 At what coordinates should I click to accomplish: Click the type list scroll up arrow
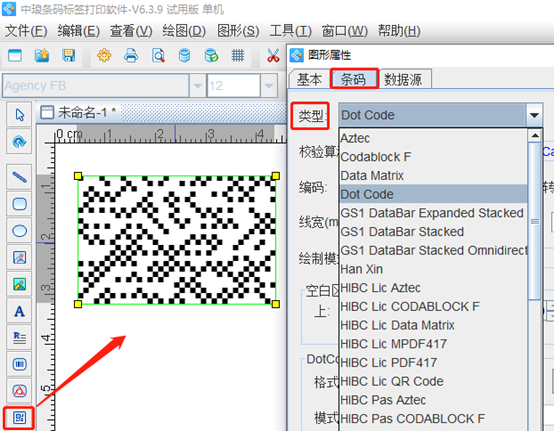[x=535, y=136]
